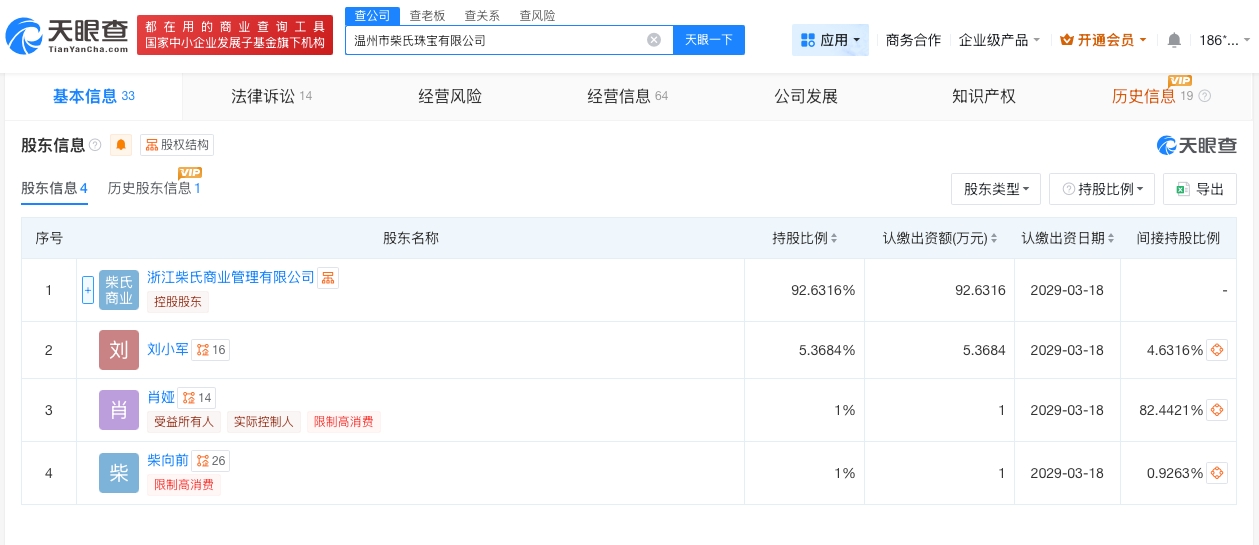
Task: Open the 股东类型 filter dropdown
Action: point(996,189)
